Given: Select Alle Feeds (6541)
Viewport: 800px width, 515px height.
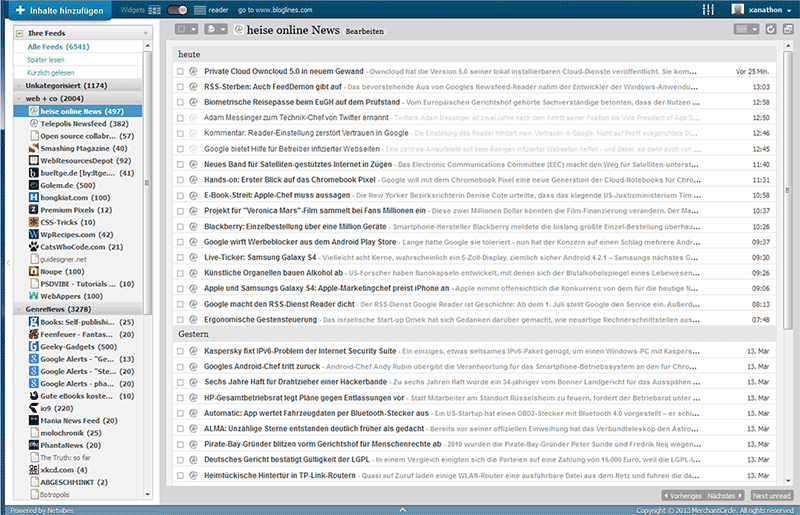Looking at the screenshot, I should tap(58, 46).
